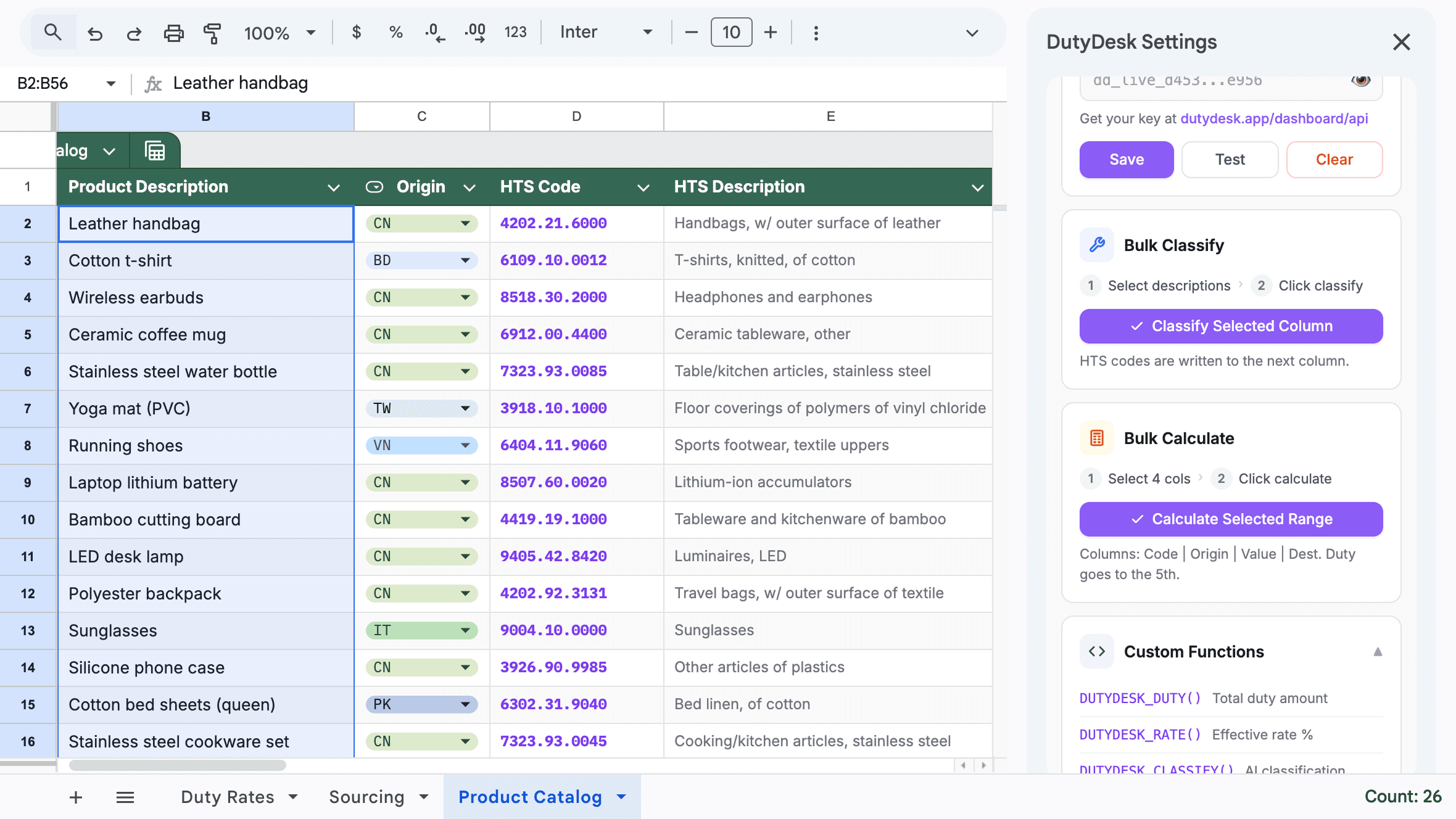Increase decimal places shown
Viewport: 1456px width, 819px height.
[x=475, y=32]
